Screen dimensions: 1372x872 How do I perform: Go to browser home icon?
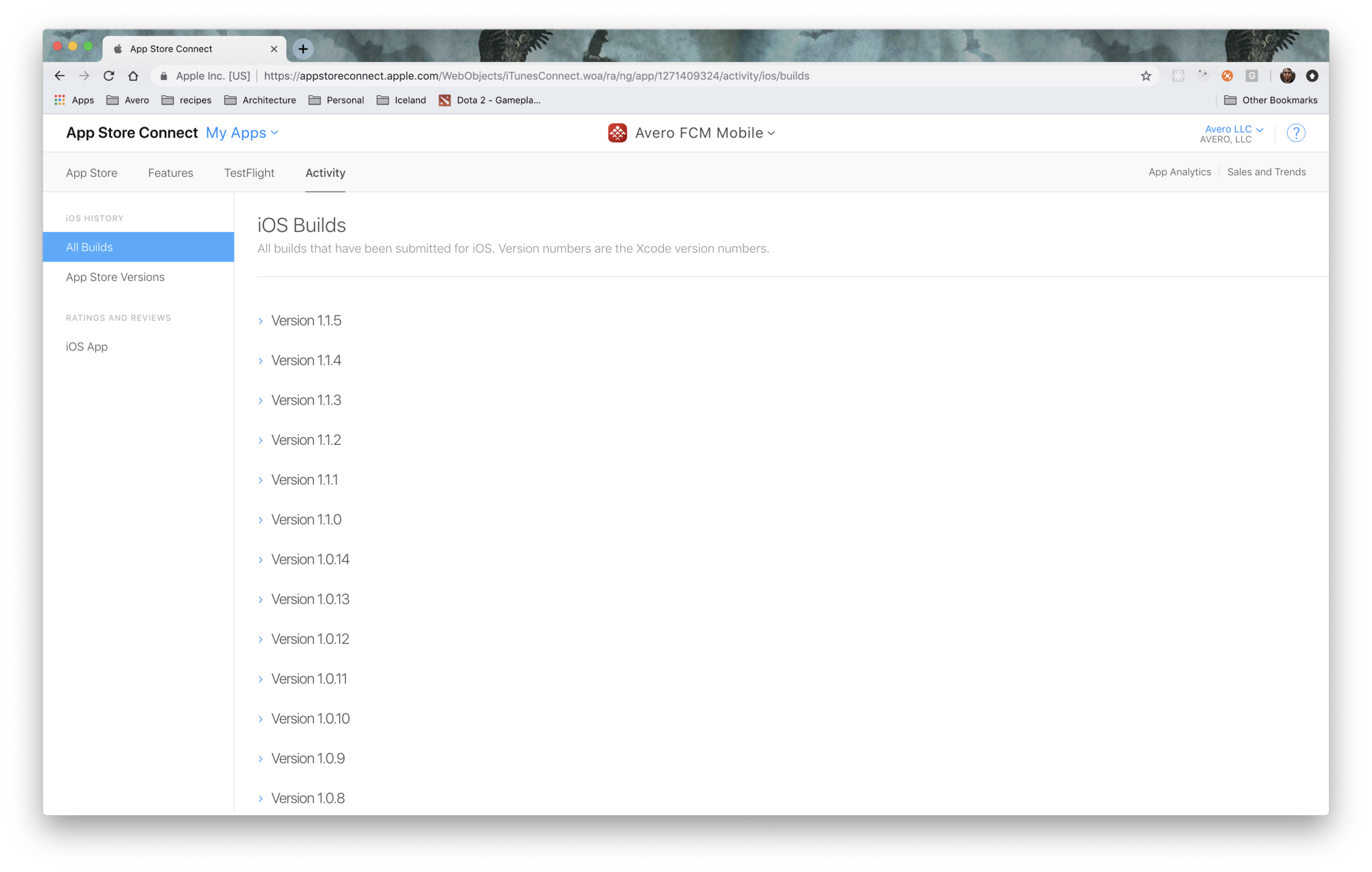(133, 76)
